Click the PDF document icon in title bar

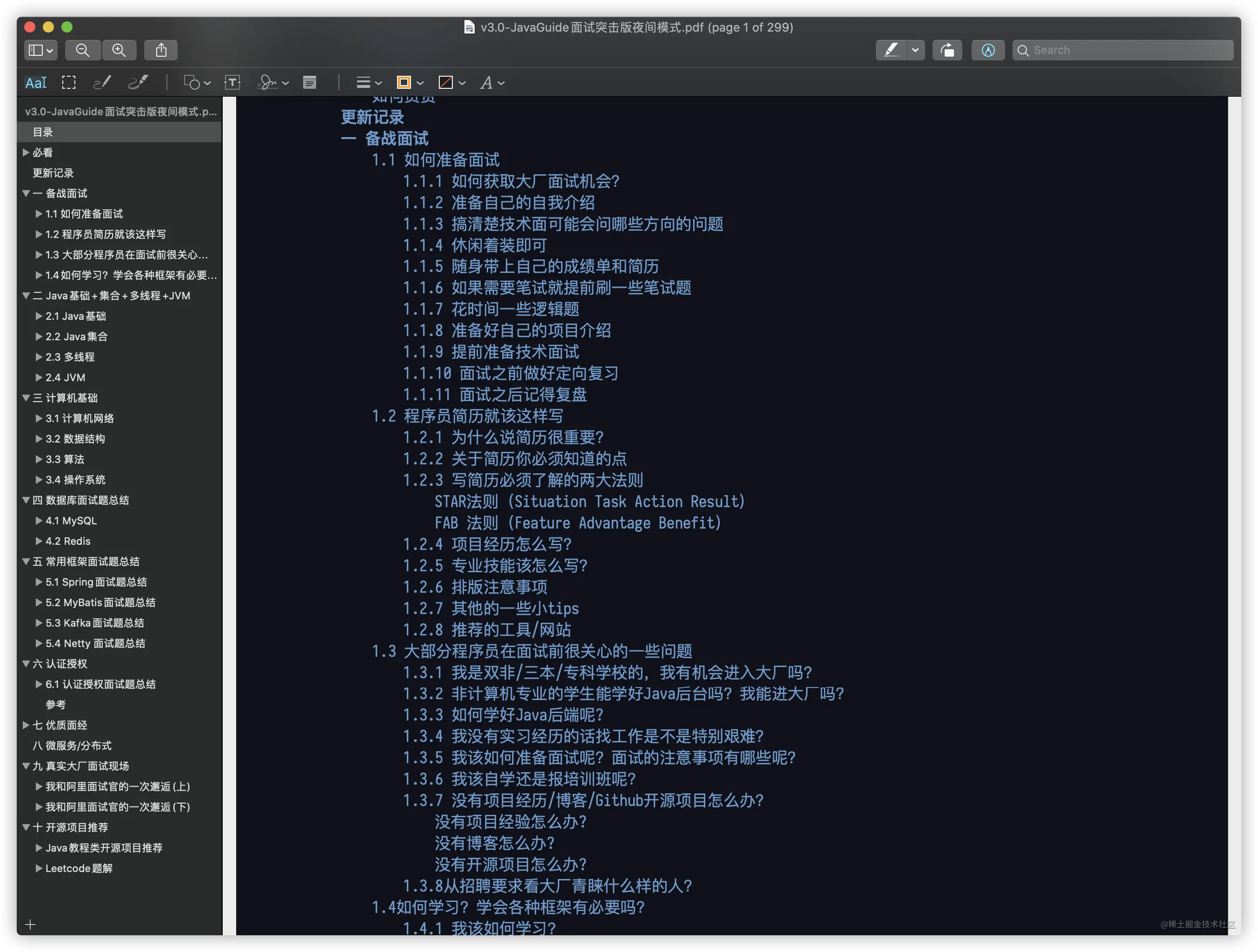coord(469,27)
